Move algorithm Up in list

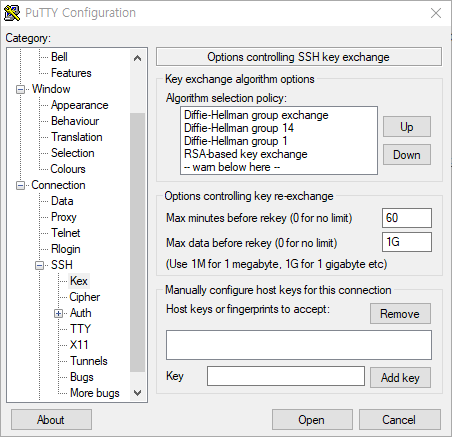(x=407, y=127)
